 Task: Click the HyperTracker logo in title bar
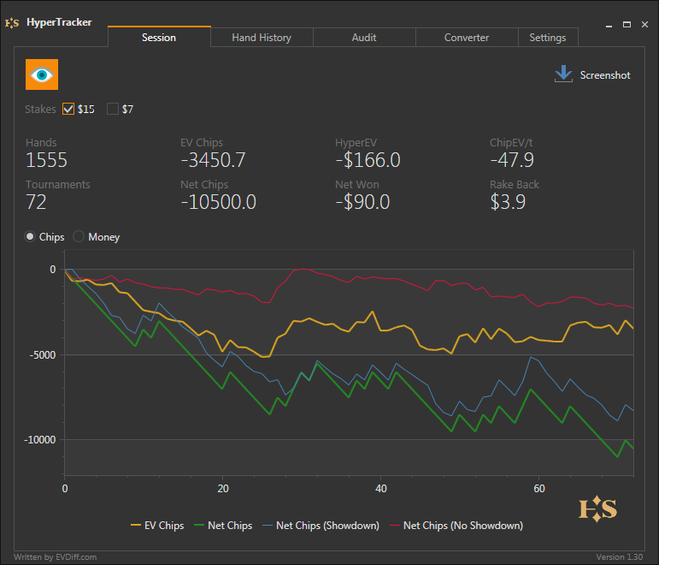click(13, 22)
